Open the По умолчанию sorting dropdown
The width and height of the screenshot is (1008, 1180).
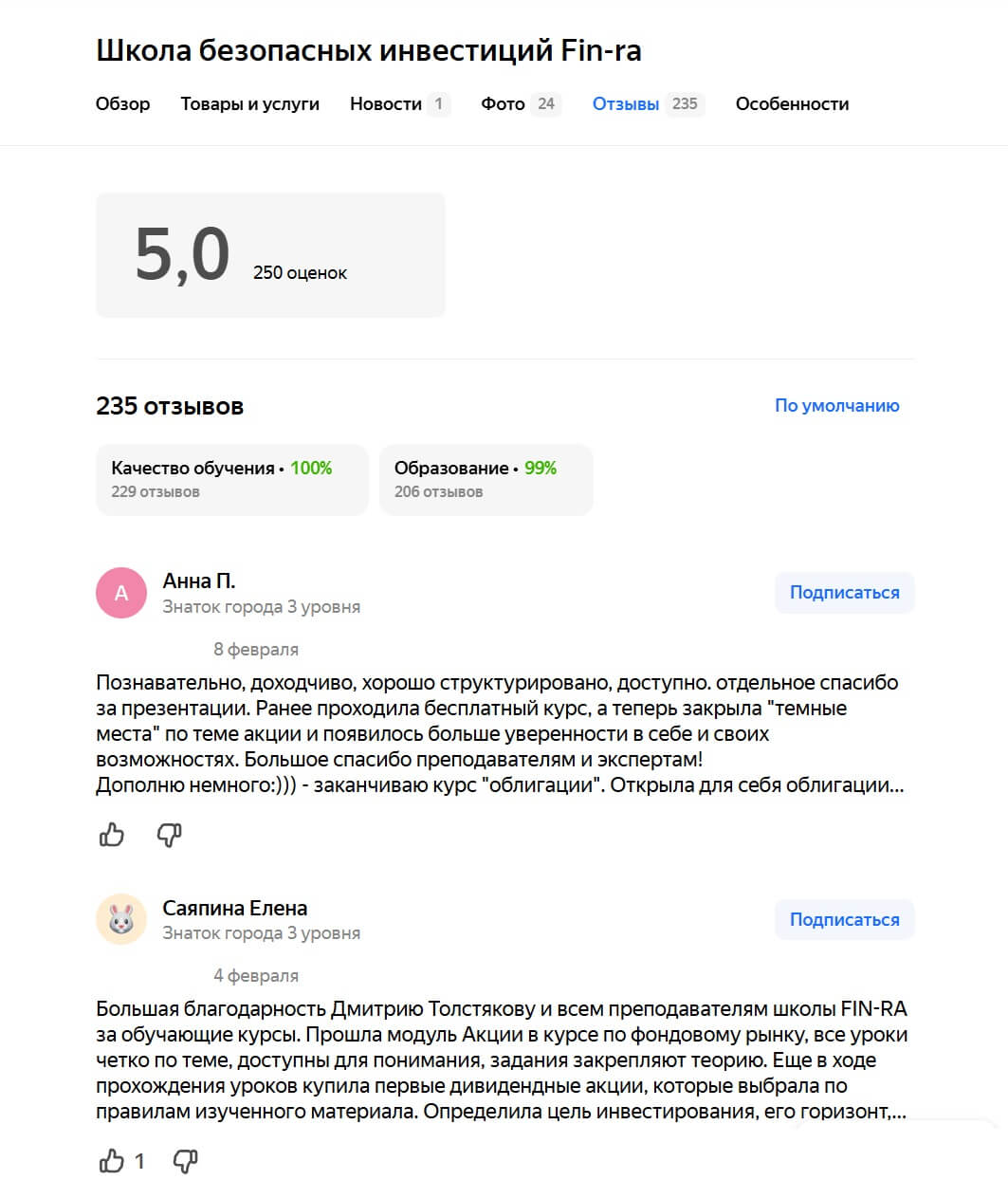coord(836,406)
